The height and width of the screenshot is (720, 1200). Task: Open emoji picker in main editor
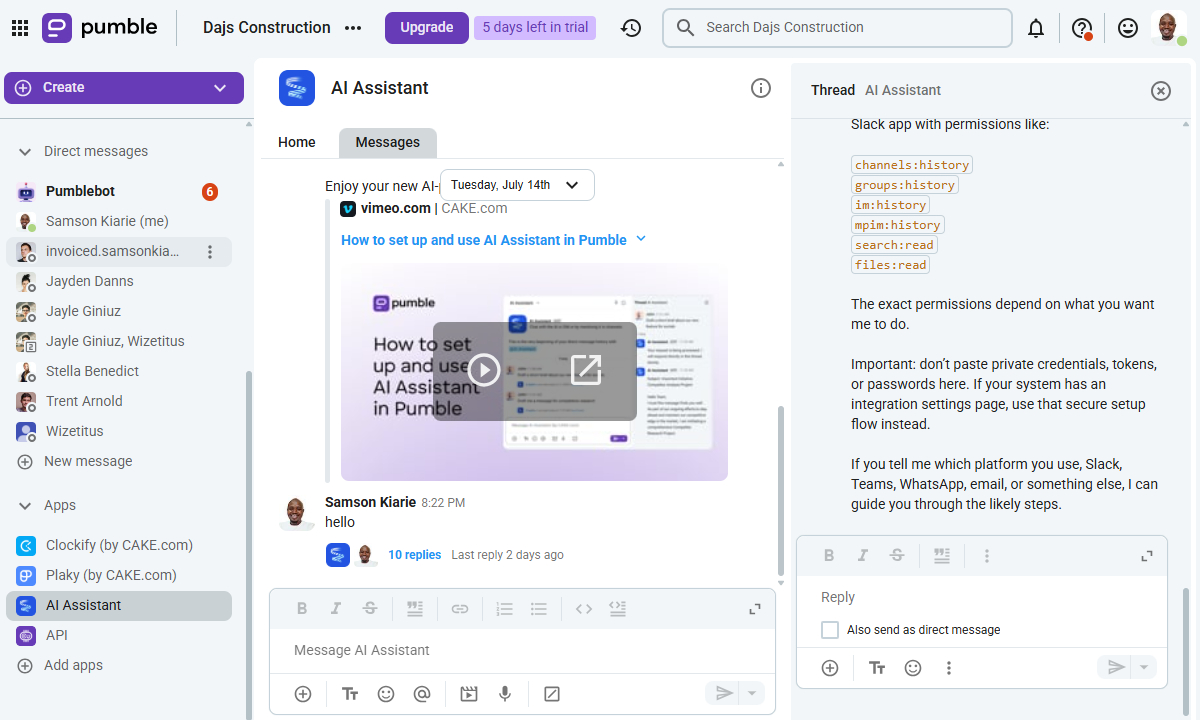tap(386, 693)
